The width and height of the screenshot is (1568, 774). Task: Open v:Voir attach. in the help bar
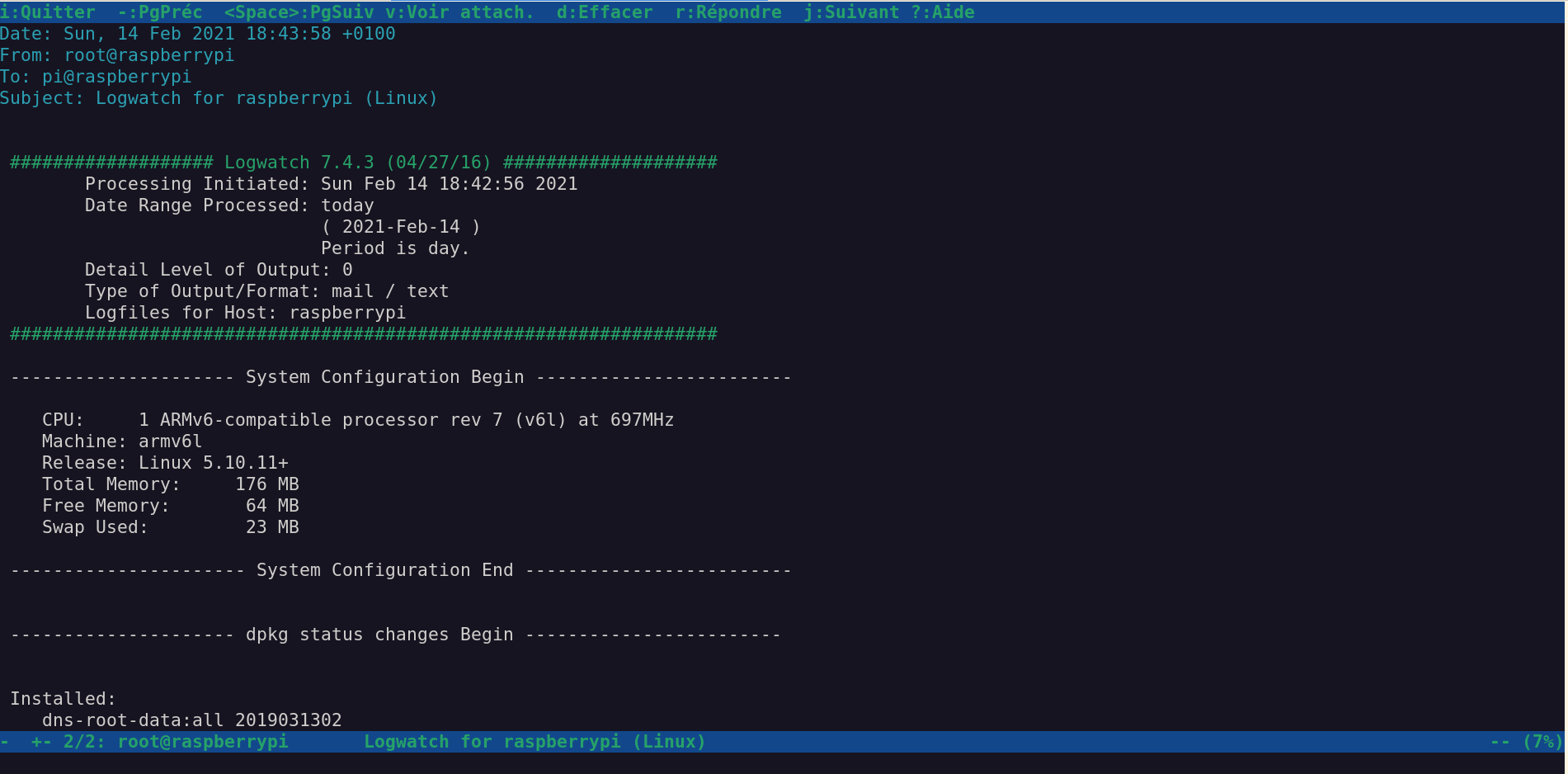pyautogui.click(x=459, y=12)
